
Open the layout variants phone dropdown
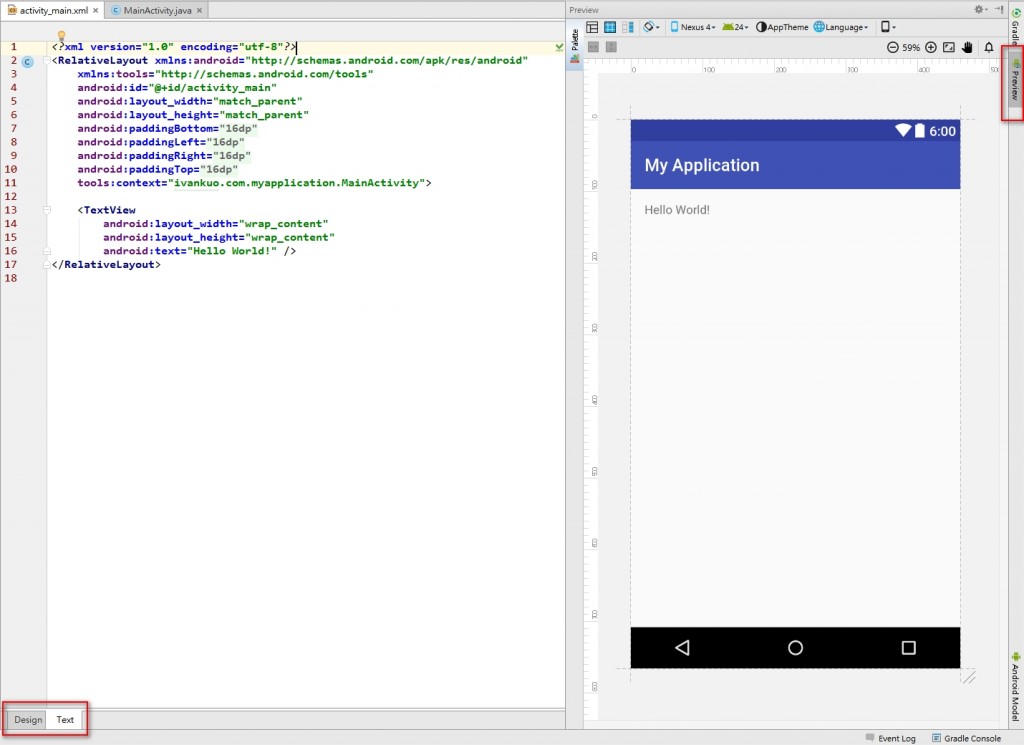[x=888, y=27]
